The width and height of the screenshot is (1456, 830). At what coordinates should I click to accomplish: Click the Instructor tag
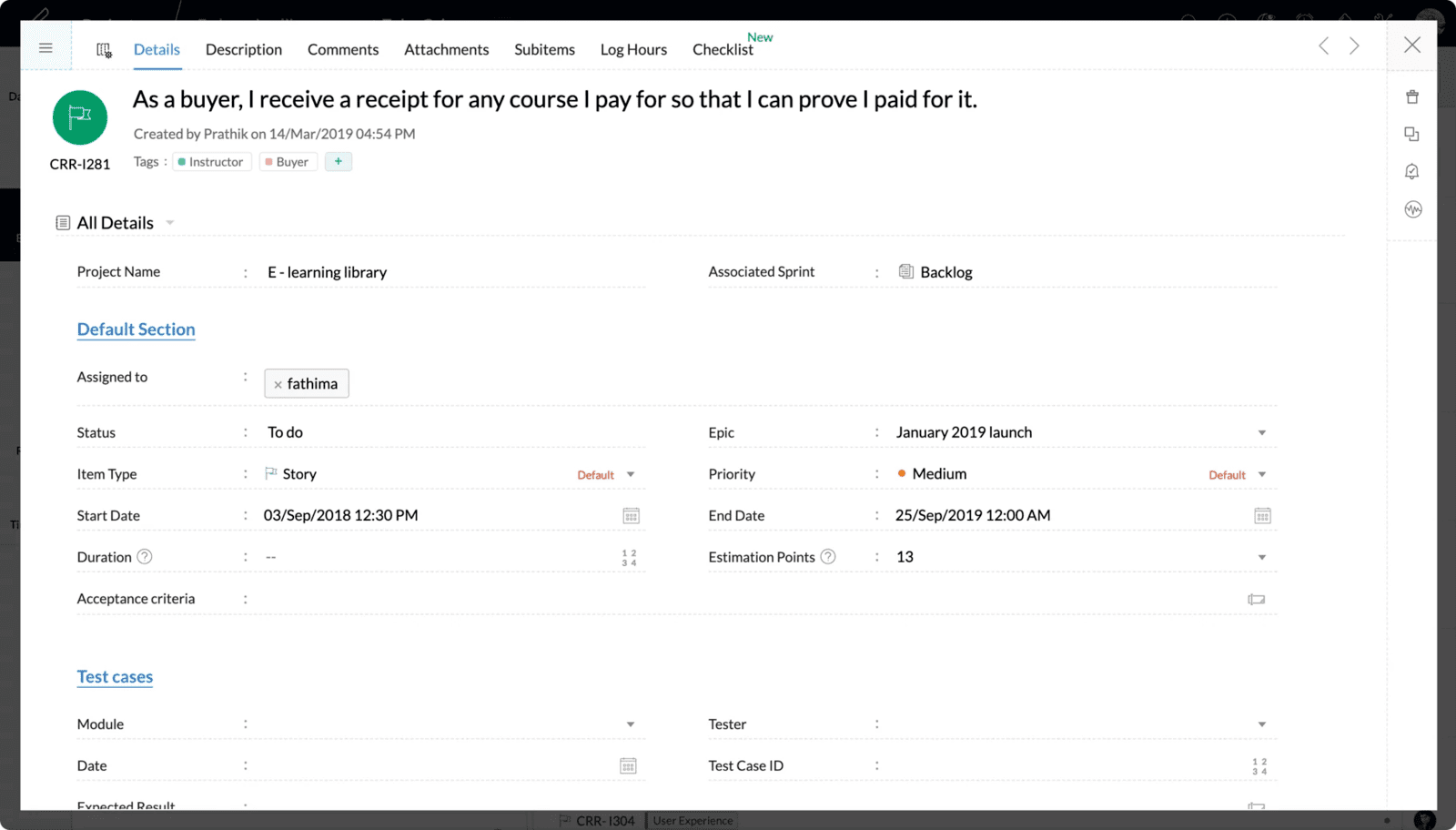click(211, 162)
